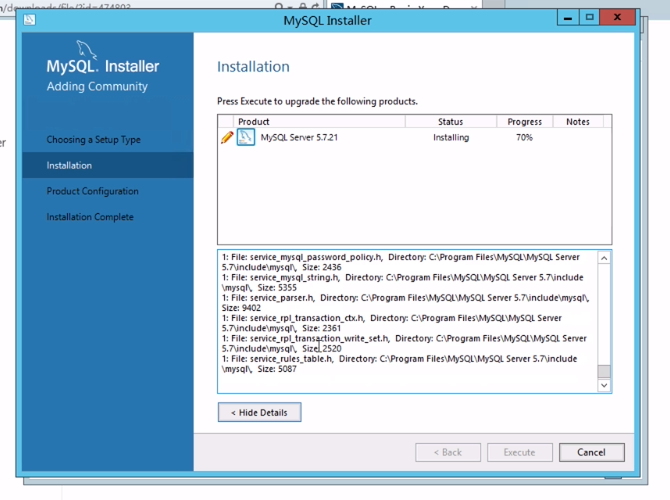Select the MySQL Server 5.7.21 row text

pyautogui.click(x=299, y=137)
